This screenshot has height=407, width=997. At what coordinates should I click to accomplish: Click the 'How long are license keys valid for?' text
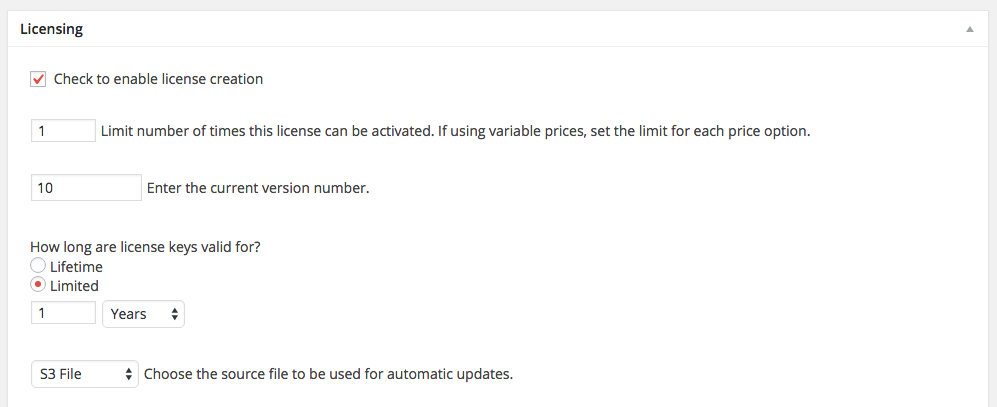[x=146, y=247]
